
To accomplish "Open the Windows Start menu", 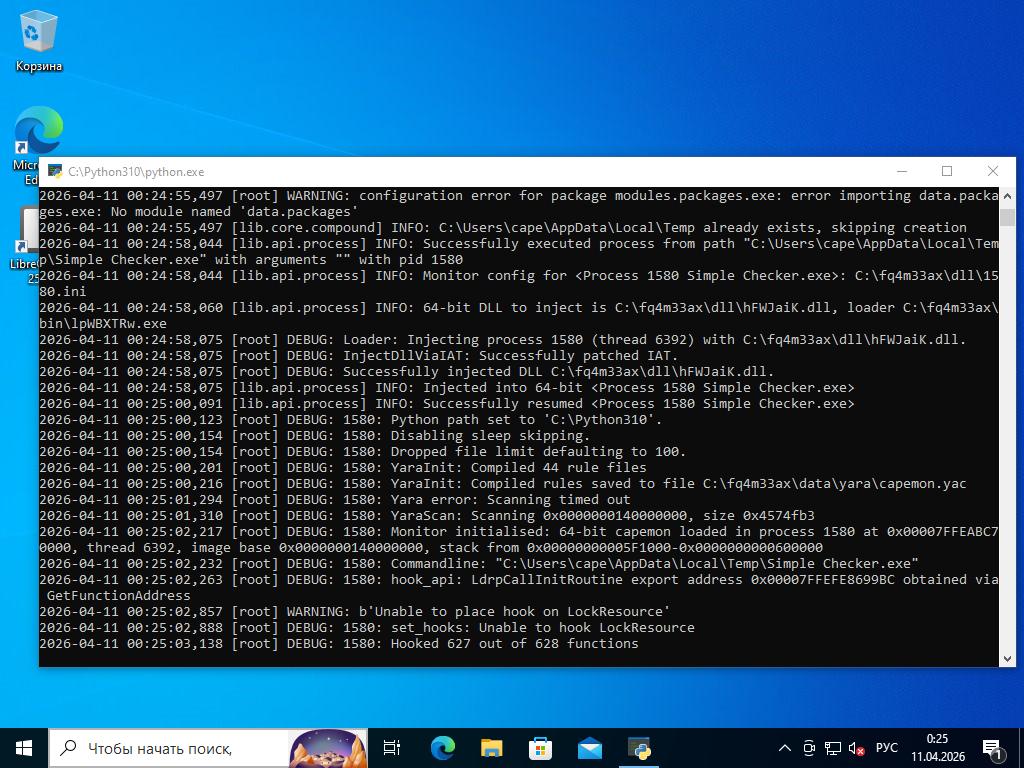I will tap(24, 747).
